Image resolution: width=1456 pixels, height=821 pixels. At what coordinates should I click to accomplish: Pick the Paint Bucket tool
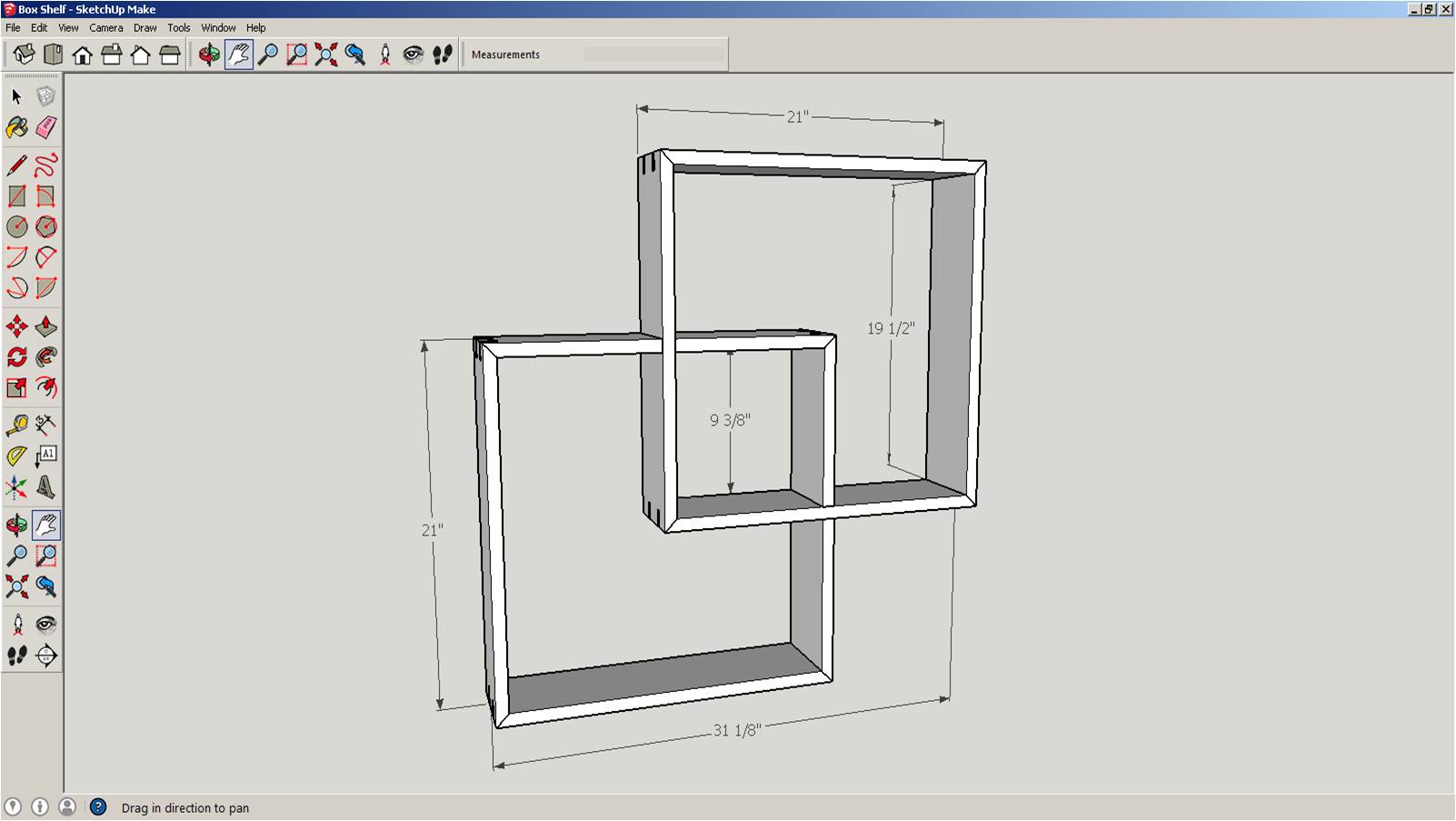(x=16, y=127)
